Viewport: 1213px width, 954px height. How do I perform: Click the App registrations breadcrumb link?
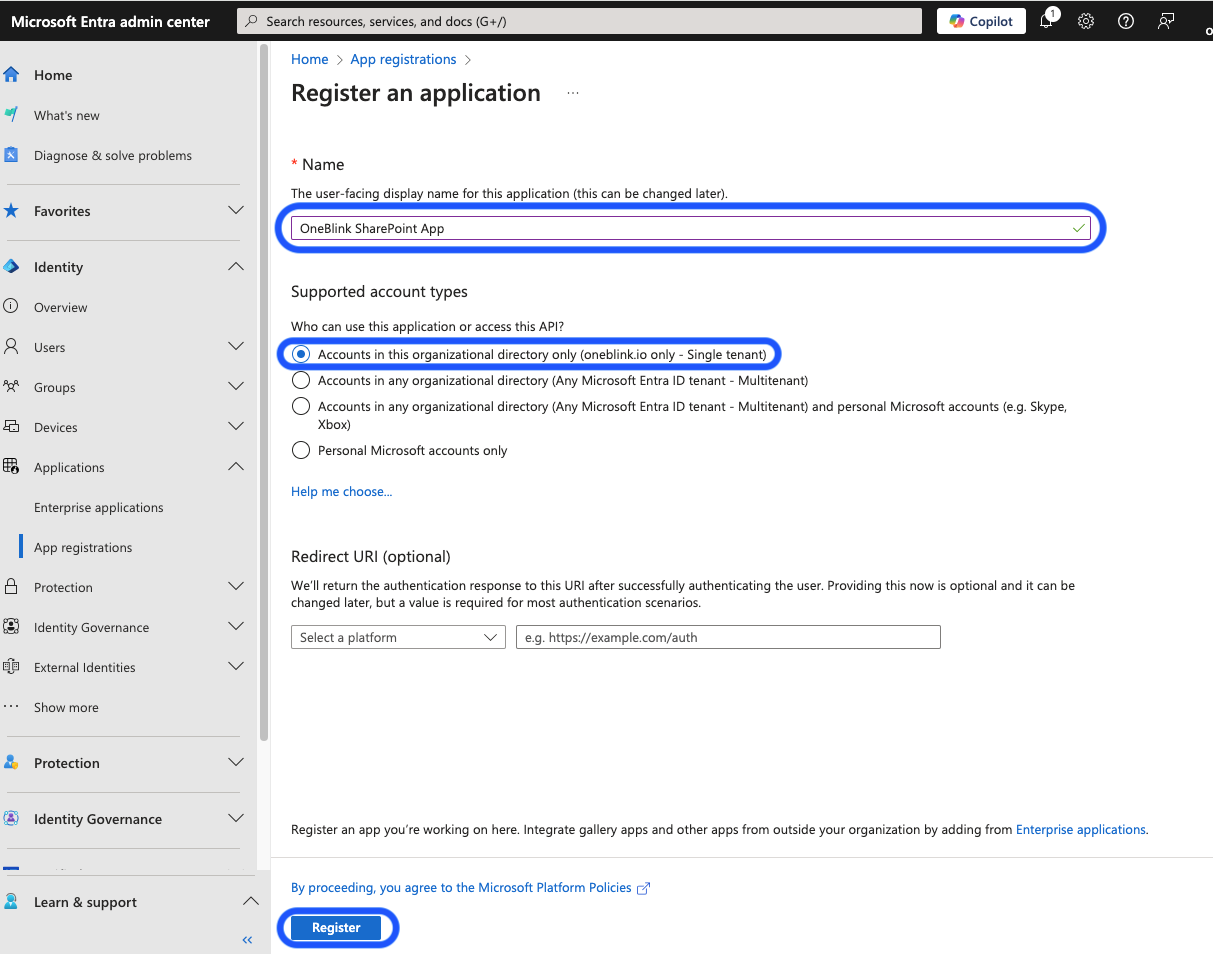pos(403,59)
